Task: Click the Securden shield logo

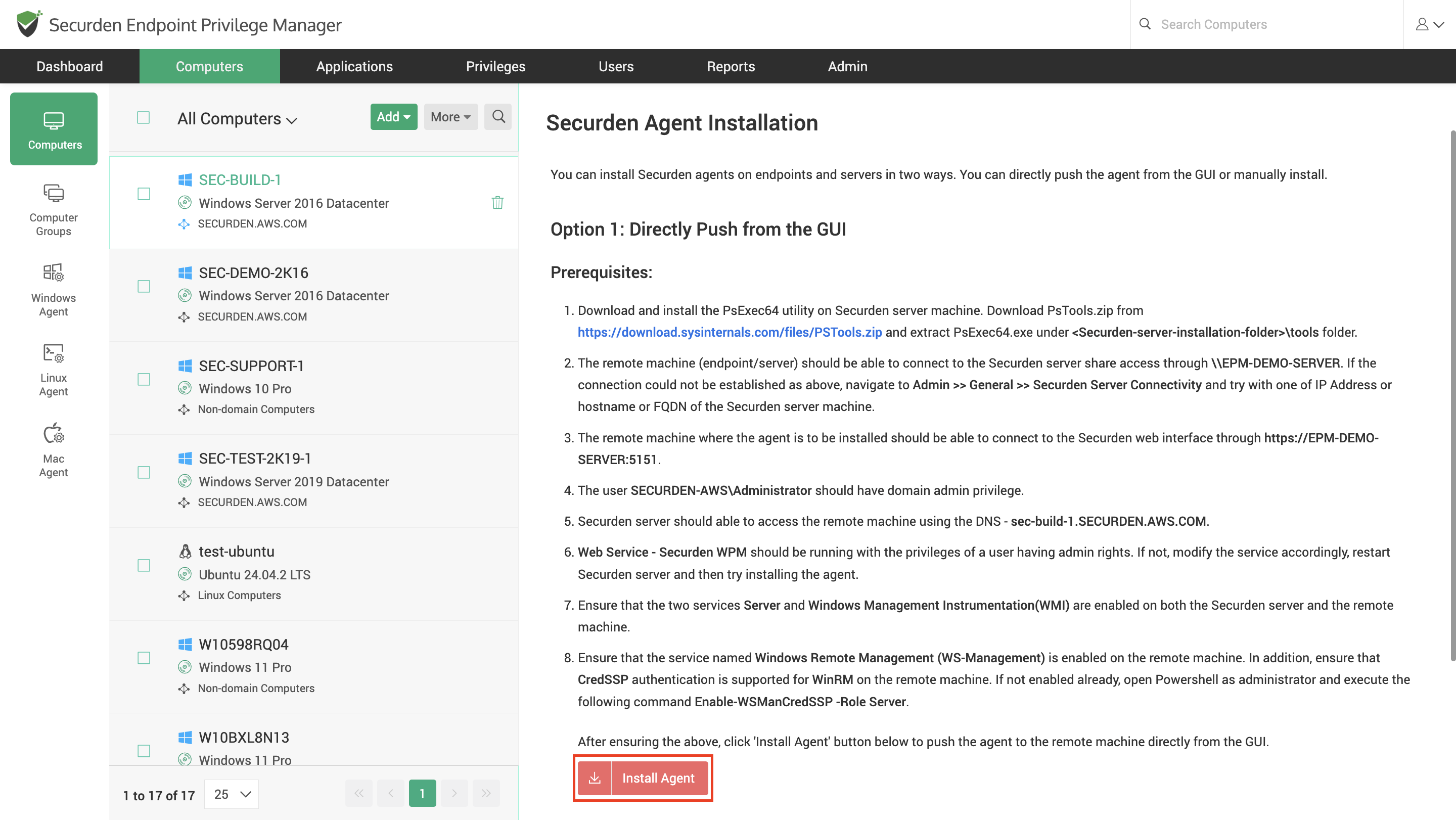Action: (28, 24)
